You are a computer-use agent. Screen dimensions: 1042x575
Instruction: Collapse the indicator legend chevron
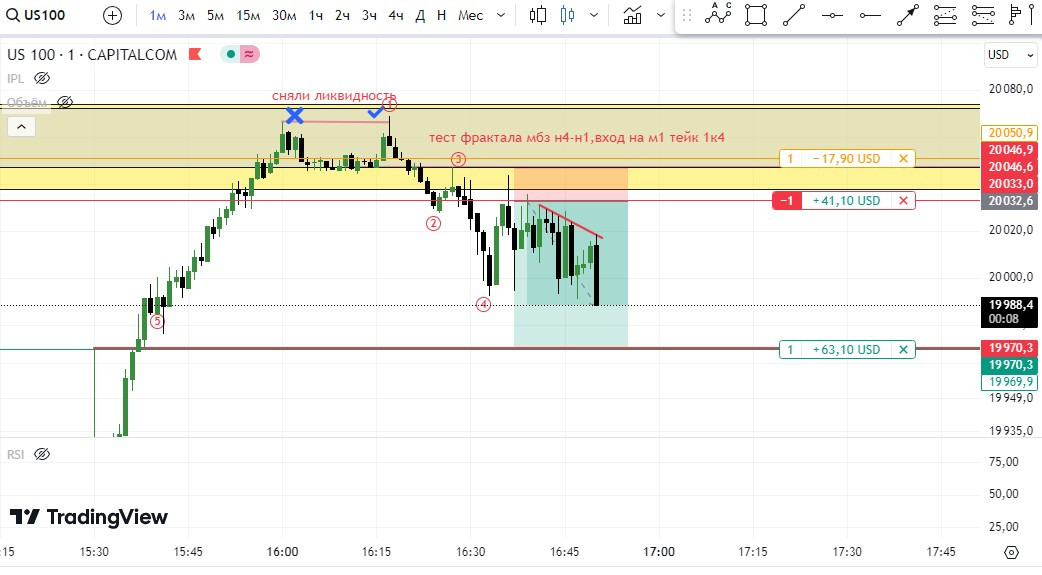[20, 126]
